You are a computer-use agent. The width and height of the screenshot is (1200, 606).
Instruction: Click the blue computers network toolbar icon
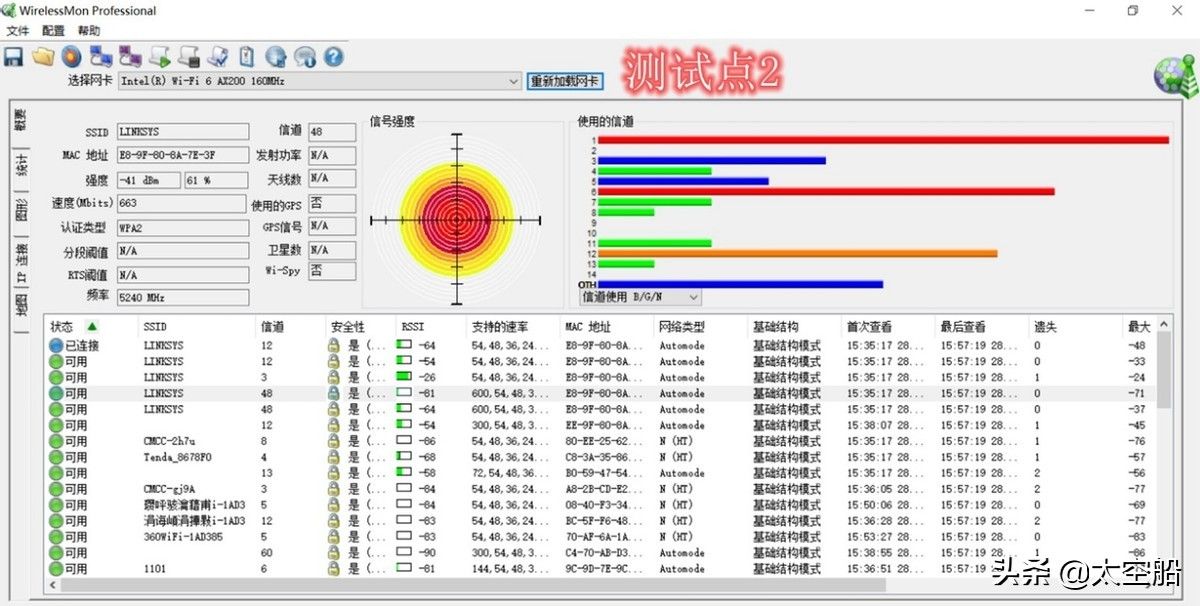[x=101, y=57]
